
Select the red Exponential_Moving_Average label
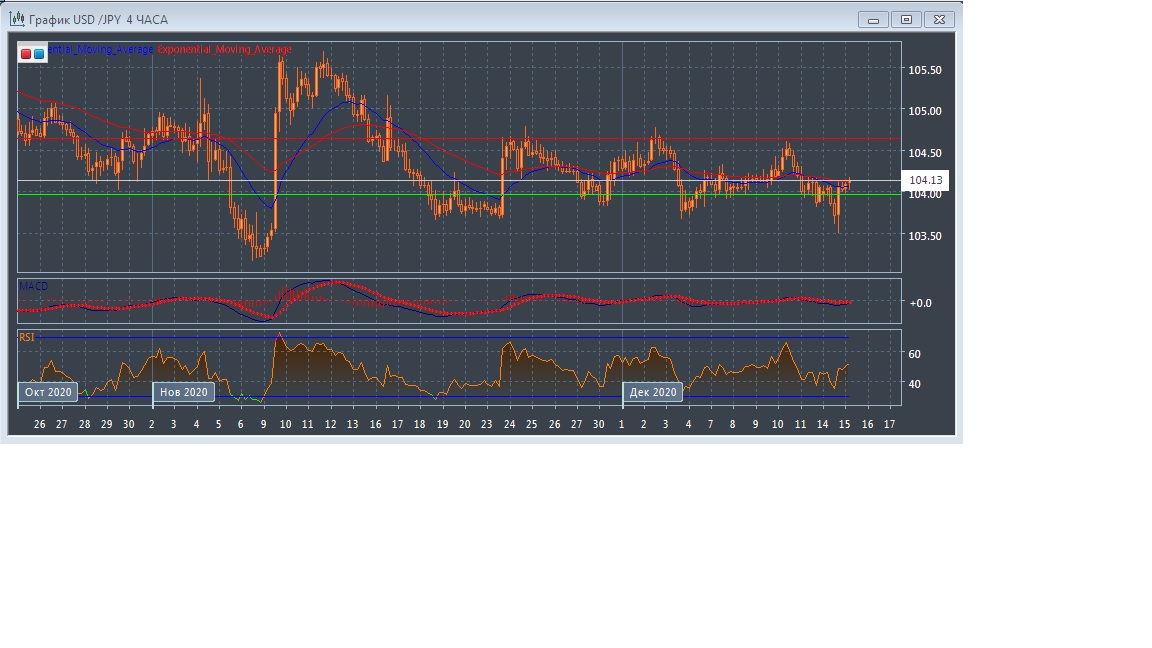tap(224, 49)
